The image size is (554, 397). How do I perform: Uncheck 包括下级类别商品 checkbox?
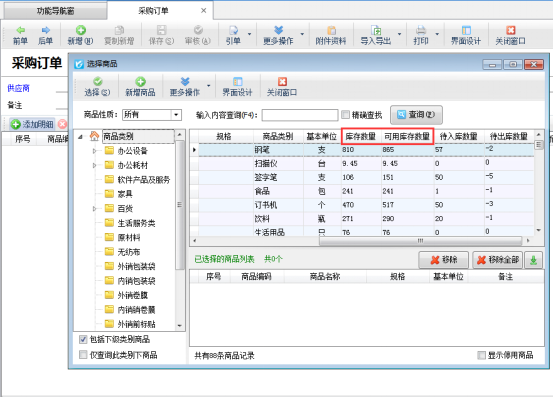83,339
